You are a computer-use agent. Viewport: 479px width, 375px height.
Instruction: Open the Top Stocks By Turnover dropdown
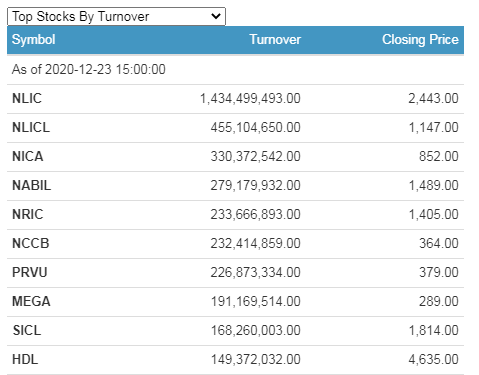(x=116, y=16)
